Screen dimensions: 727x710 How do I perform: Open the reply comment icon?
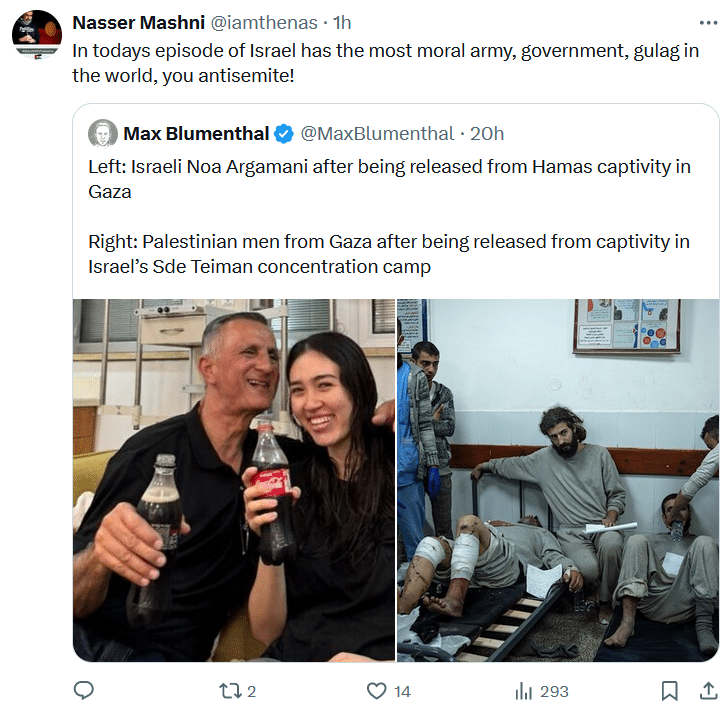click(84, 691)
